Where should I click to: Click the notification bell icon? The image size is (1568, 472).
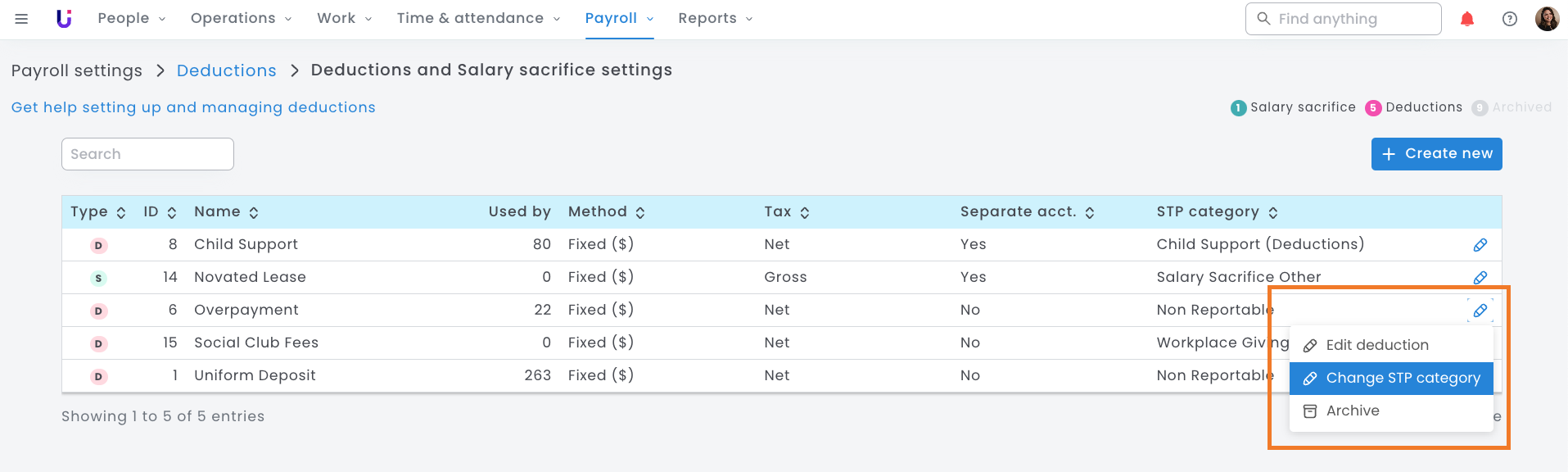click(x=1466, y=19)
